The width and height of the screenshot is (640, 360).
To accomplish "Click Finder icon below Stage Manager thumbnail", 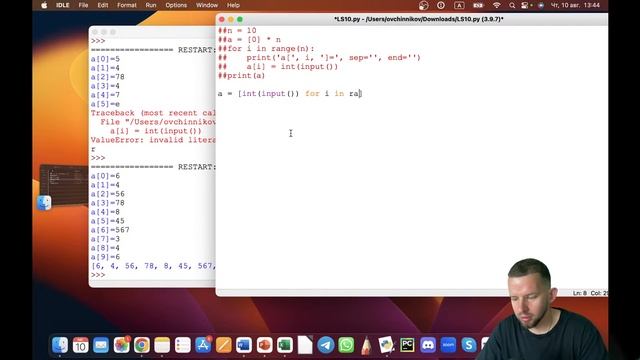I will pyautogui.click(x=44, y=203).
